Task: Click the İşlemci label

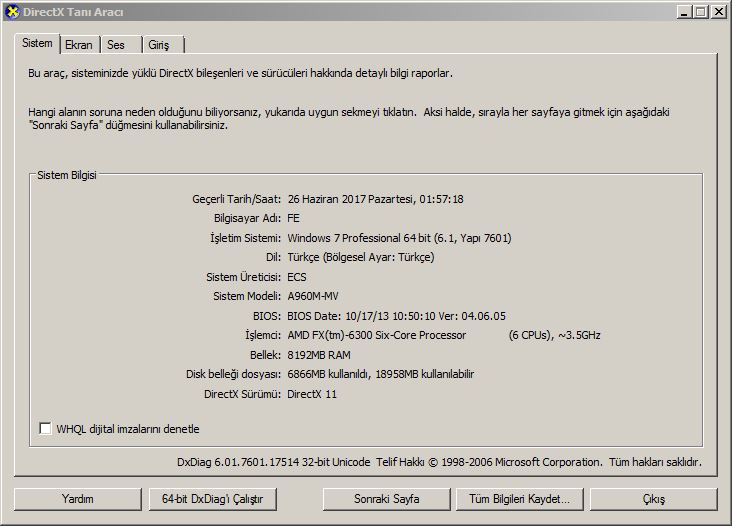Action: click(x=263, y=335)
